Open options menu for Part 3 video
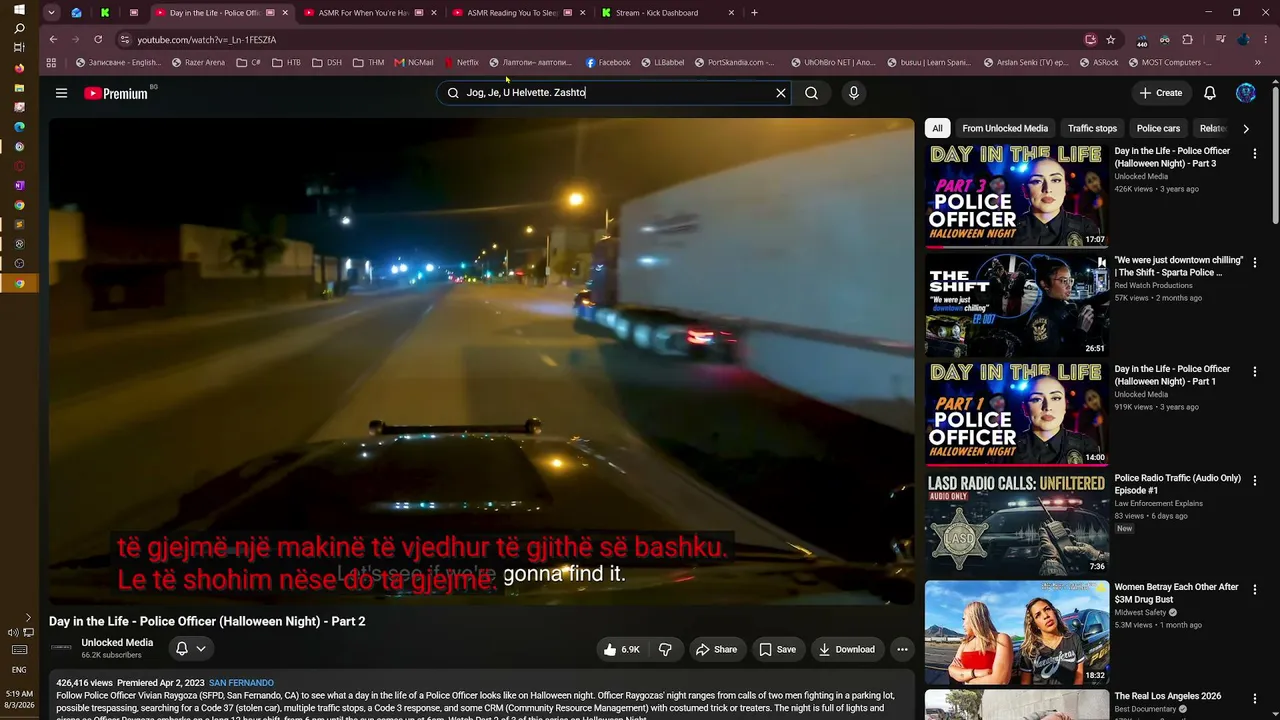The height and width of the screenshot is (720, 1280). 1255,153
